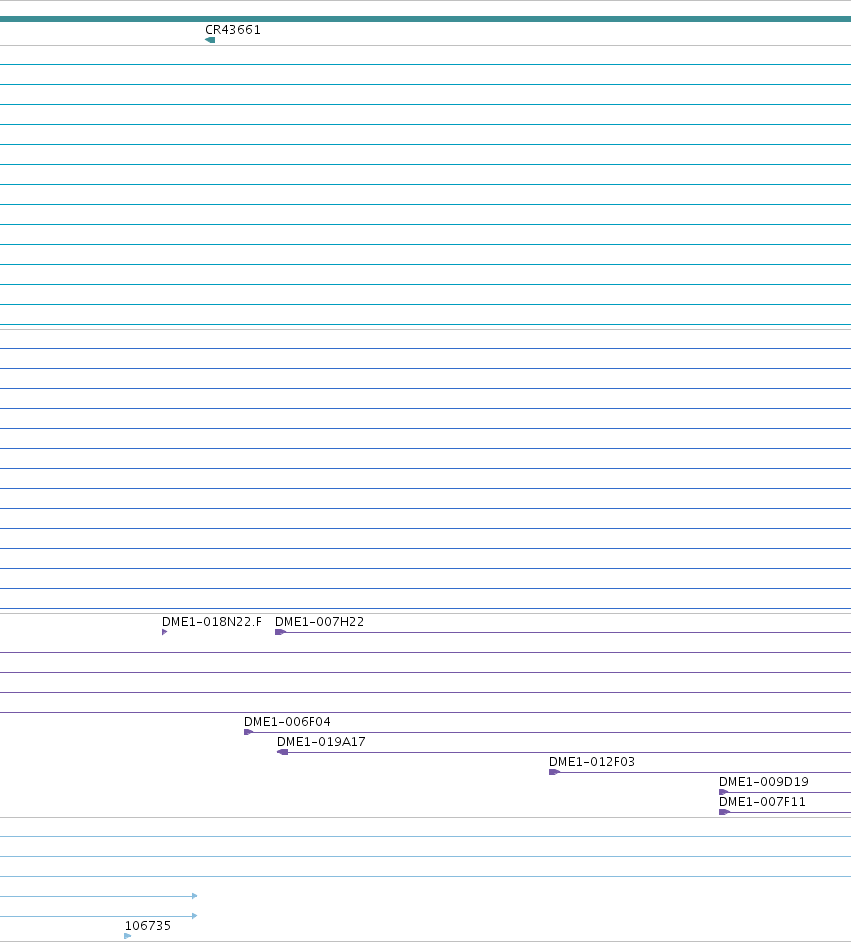Screen dimensions: 851x942
Task: Click the DME1-006F04 label
Action: [x=287, y=722]
